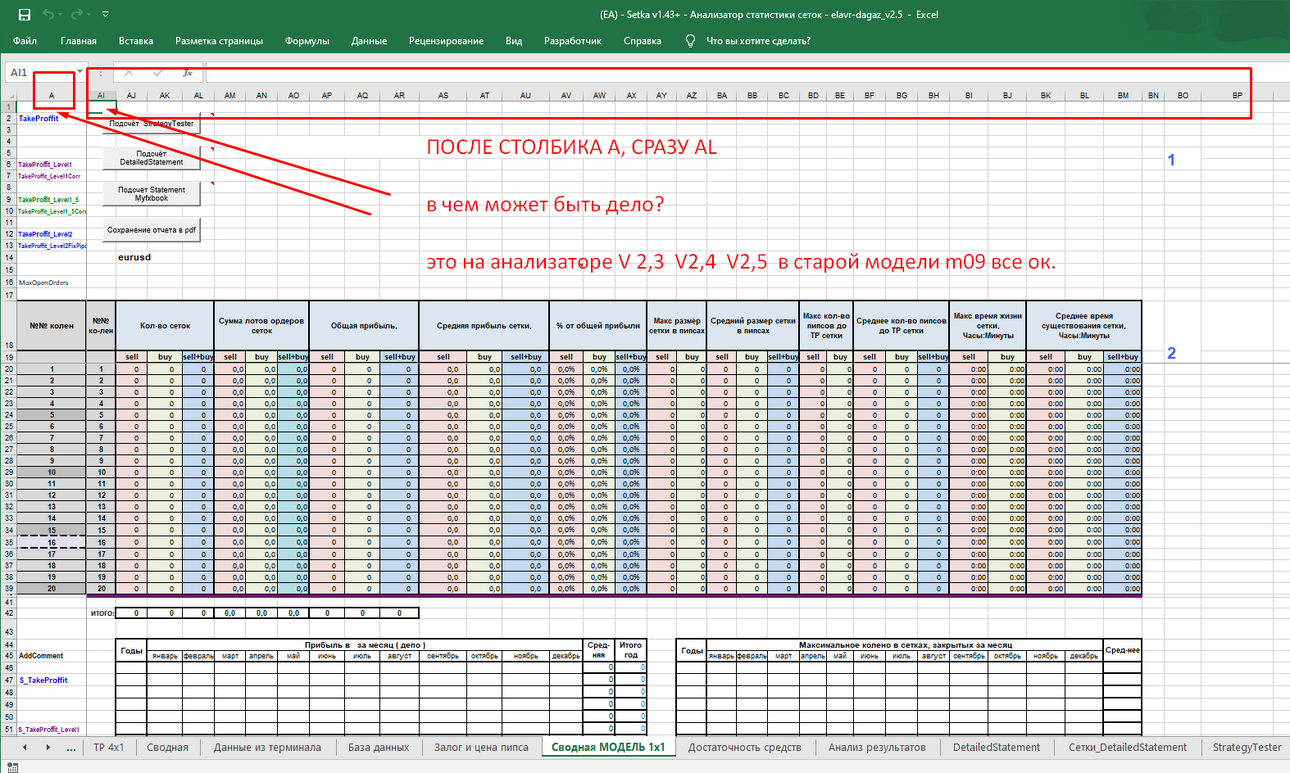Screen dimensions: 1290x773
Task: Open Customize Quick Access Toolbar dropdown
Action: (106, 15)
